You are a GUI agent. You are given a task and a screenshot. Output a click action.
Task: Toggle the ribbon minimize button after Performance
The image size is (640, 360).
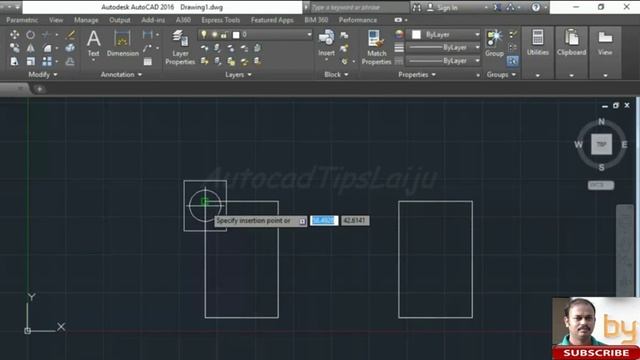point(398,20)
